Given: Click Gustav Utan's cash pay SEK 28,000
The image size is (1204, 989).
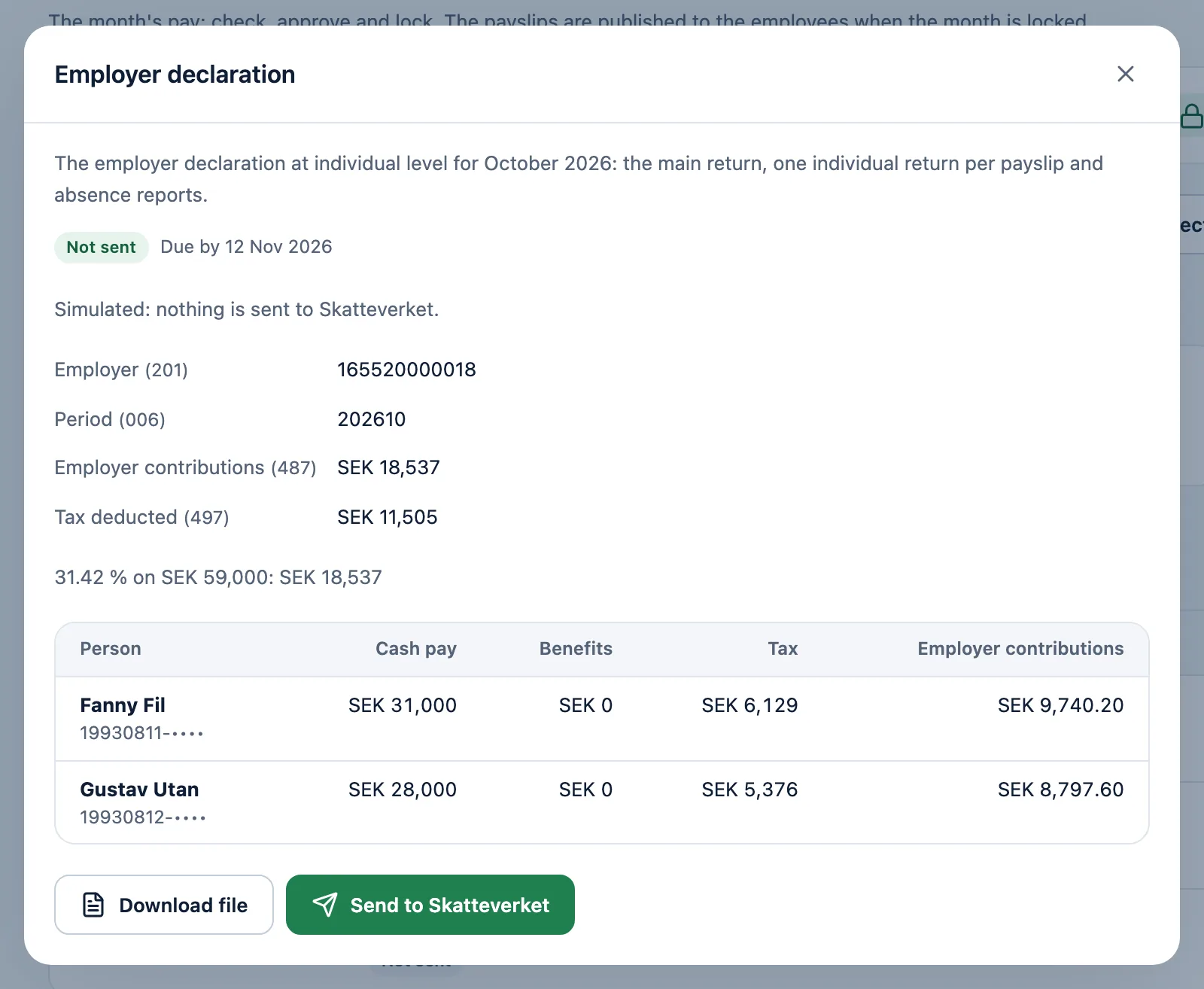Looking at the screenshot, I should point(403,790).
